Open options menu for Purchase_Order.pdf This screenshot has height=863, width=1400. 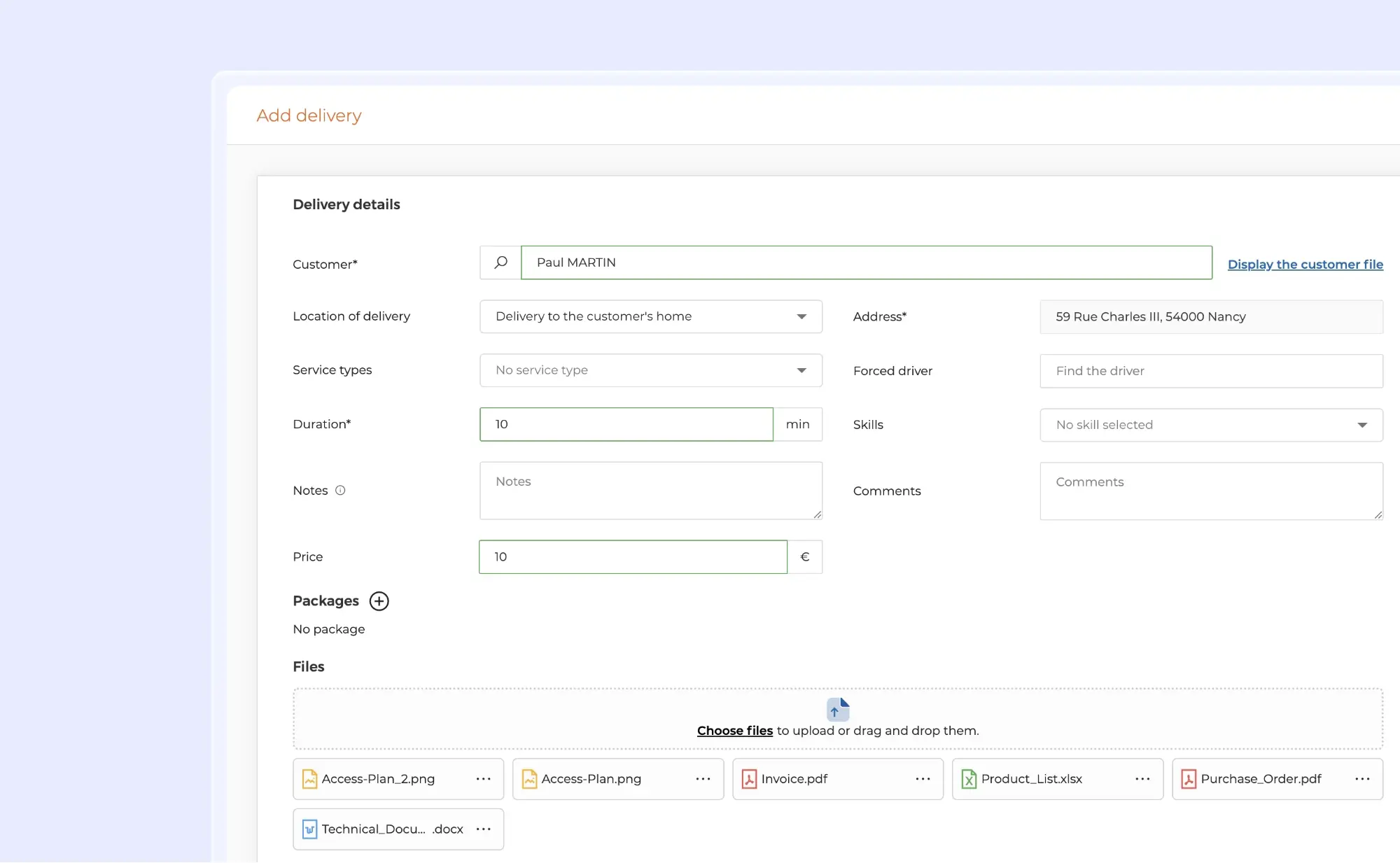(x=1363, y=779)
